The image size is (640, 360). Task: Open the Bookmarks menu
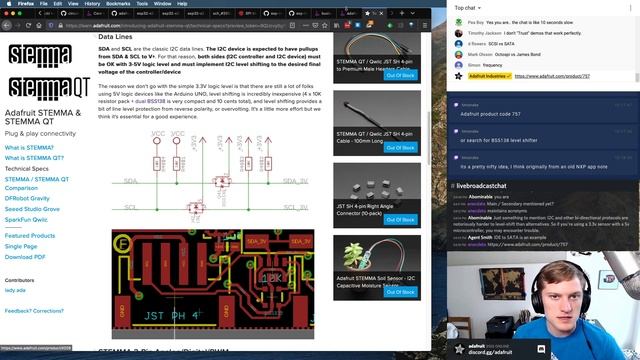point(118,3)
